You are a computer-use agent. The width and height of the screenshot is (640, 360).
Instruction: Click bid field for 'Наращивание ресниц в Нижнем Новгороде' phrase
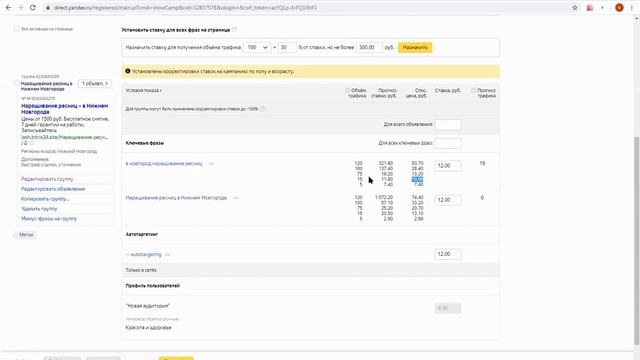pos(448,200)
